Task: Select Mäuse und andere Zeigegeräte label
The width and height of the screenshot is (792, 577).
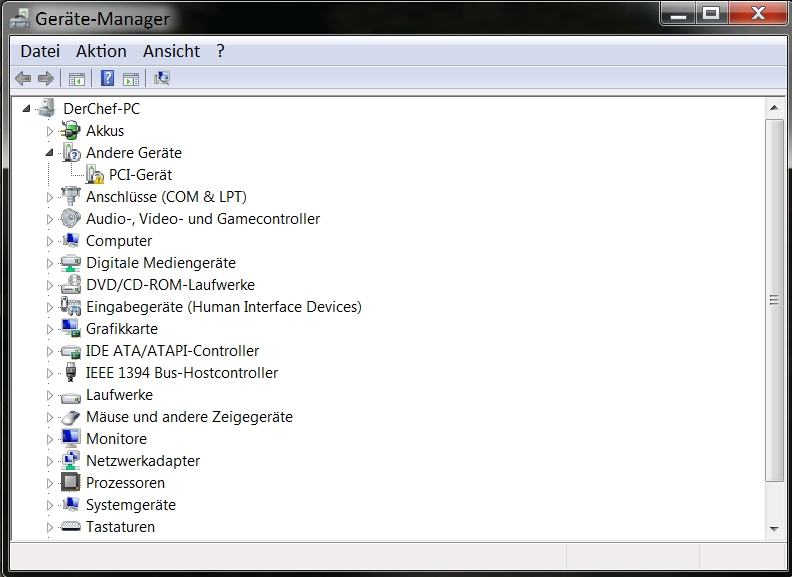Action: click(x=189, y=417)
